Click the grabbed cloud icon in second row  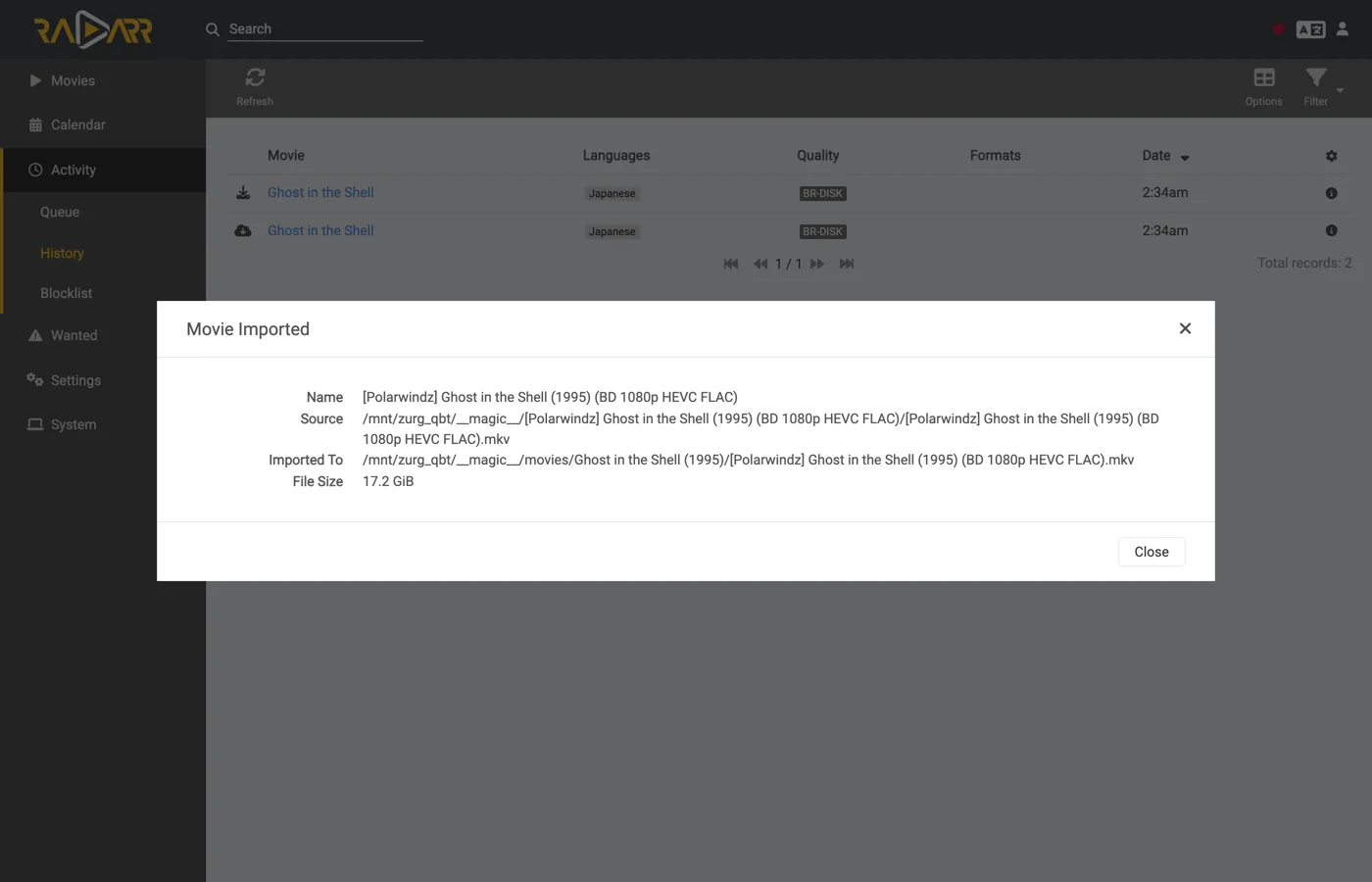tap(243, 230)
